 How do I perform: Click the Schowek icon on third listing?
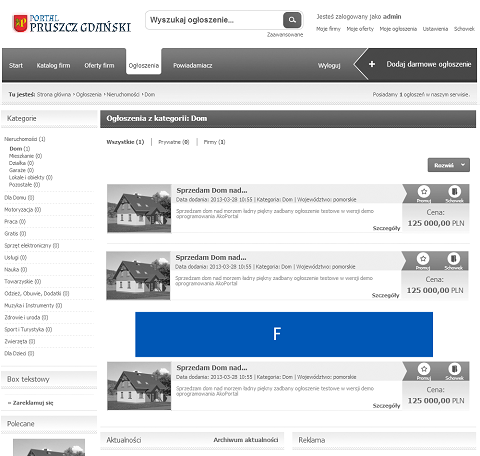point(454,369)
